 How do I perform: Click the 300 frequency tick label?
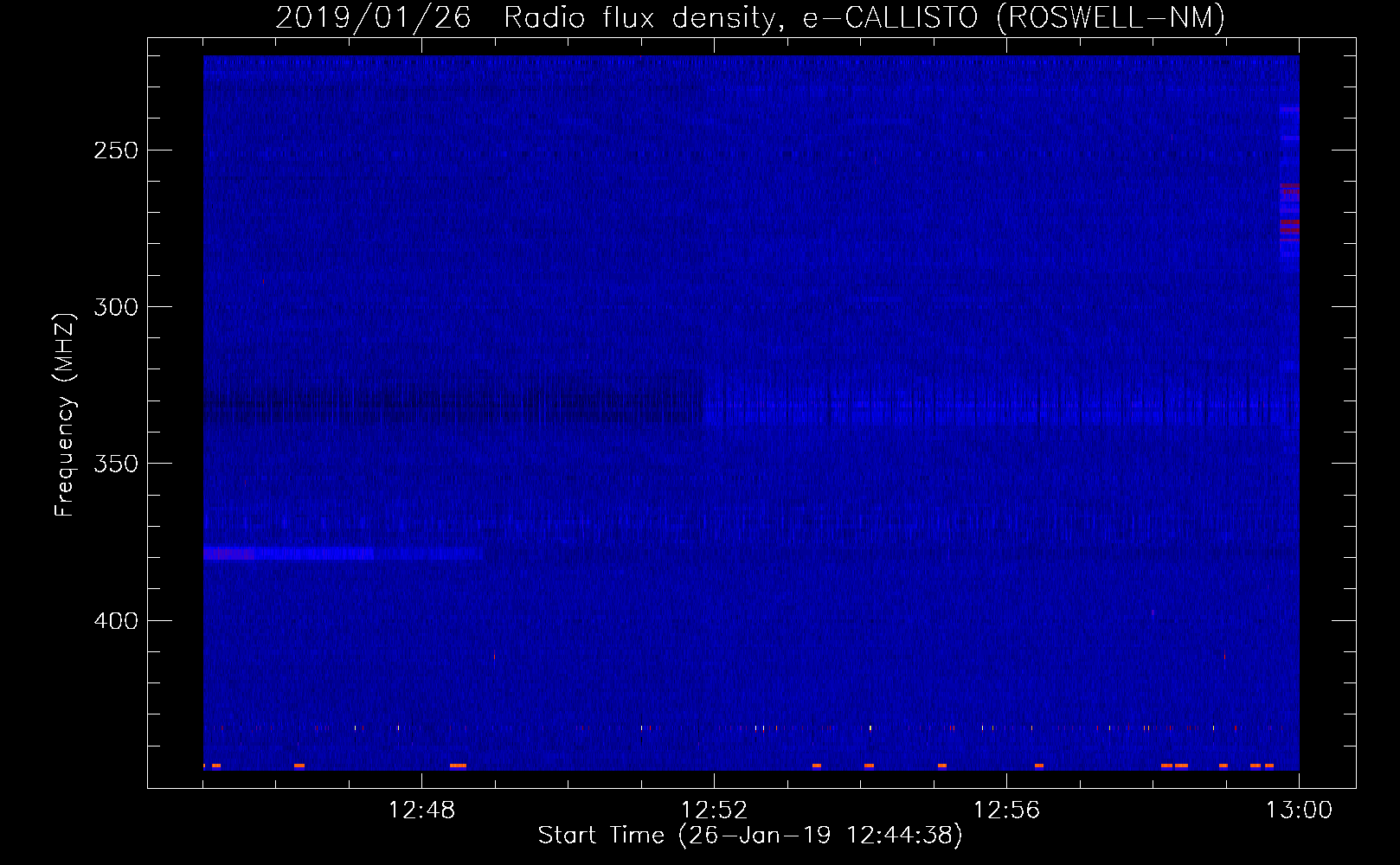click(x=116, y=307)
